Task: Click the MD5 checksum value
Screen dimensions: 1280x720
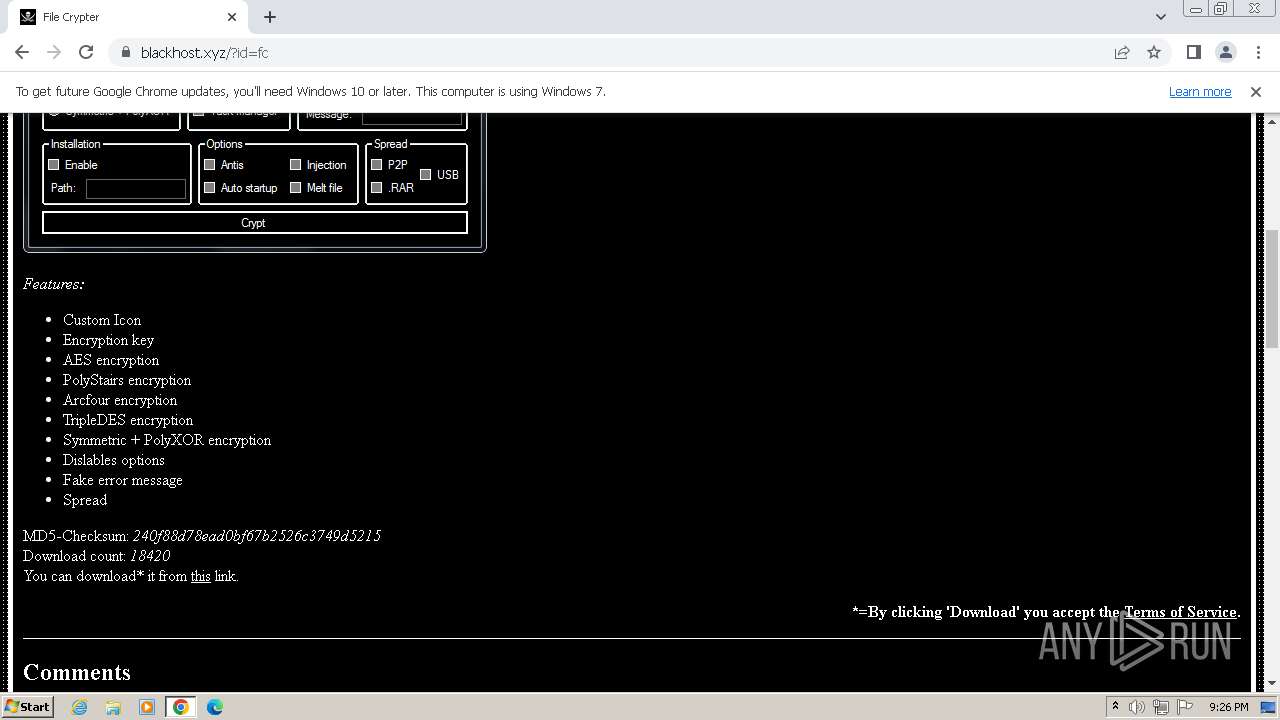Action: tap(257, 536)
